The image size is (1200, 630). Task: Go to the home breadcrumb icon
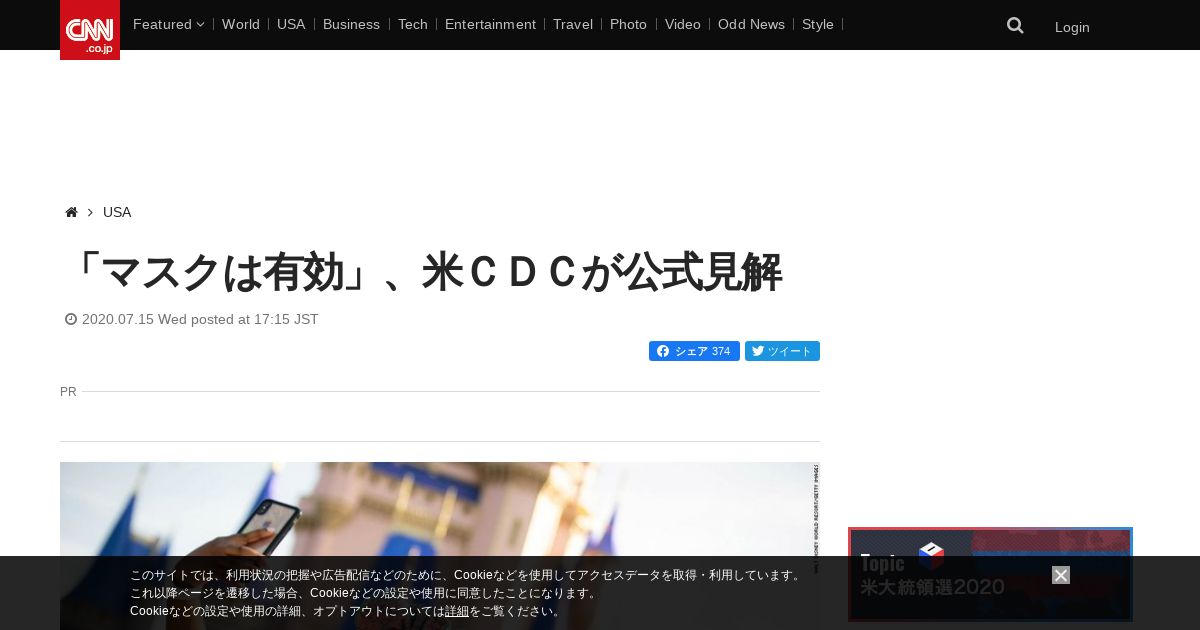tap(71, 212)
